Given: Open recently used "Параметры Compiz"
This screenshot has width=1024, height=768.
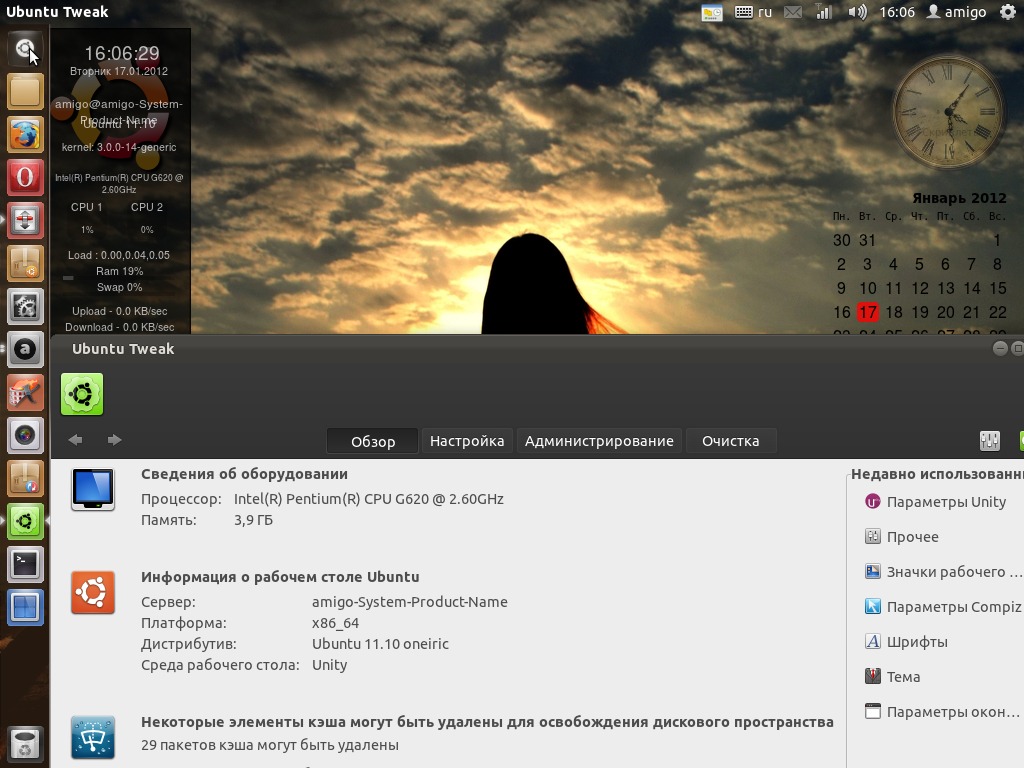Looking at the screenshot, I should tap(942, 607).
